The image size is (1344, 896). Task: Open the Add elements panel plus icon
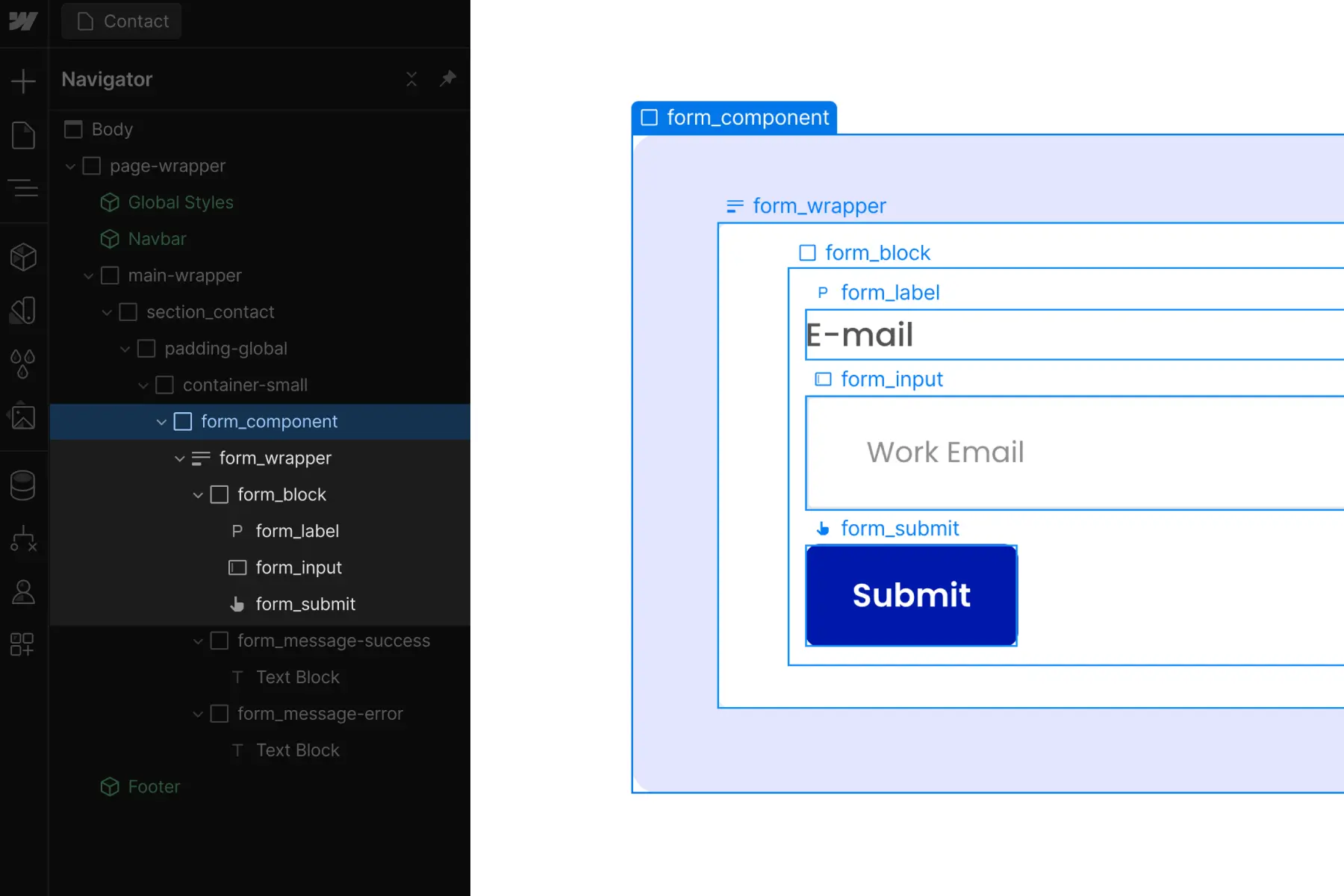click(x=23, y=81)
